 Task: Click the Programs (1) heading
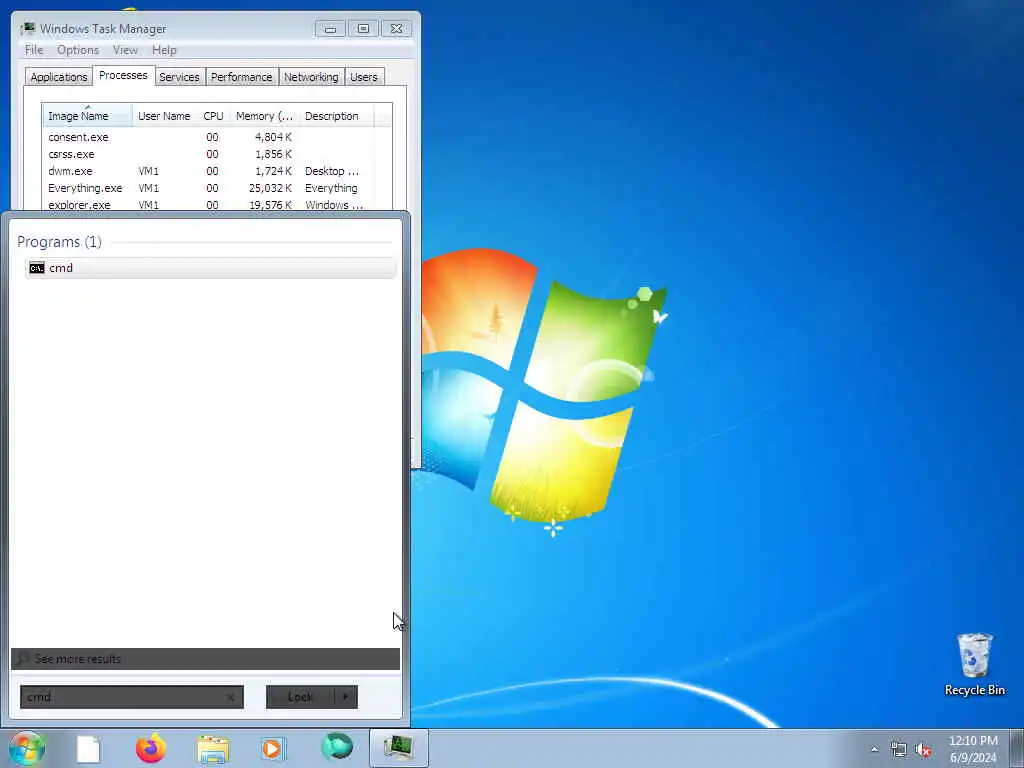(x=59, y=242)
